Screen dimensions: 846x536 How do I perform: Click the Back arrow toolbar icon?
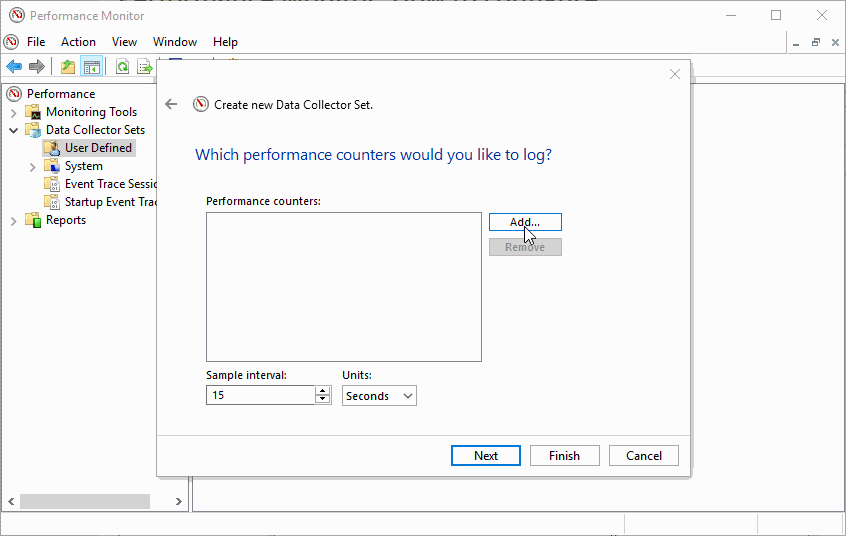[x=14, y=67]
